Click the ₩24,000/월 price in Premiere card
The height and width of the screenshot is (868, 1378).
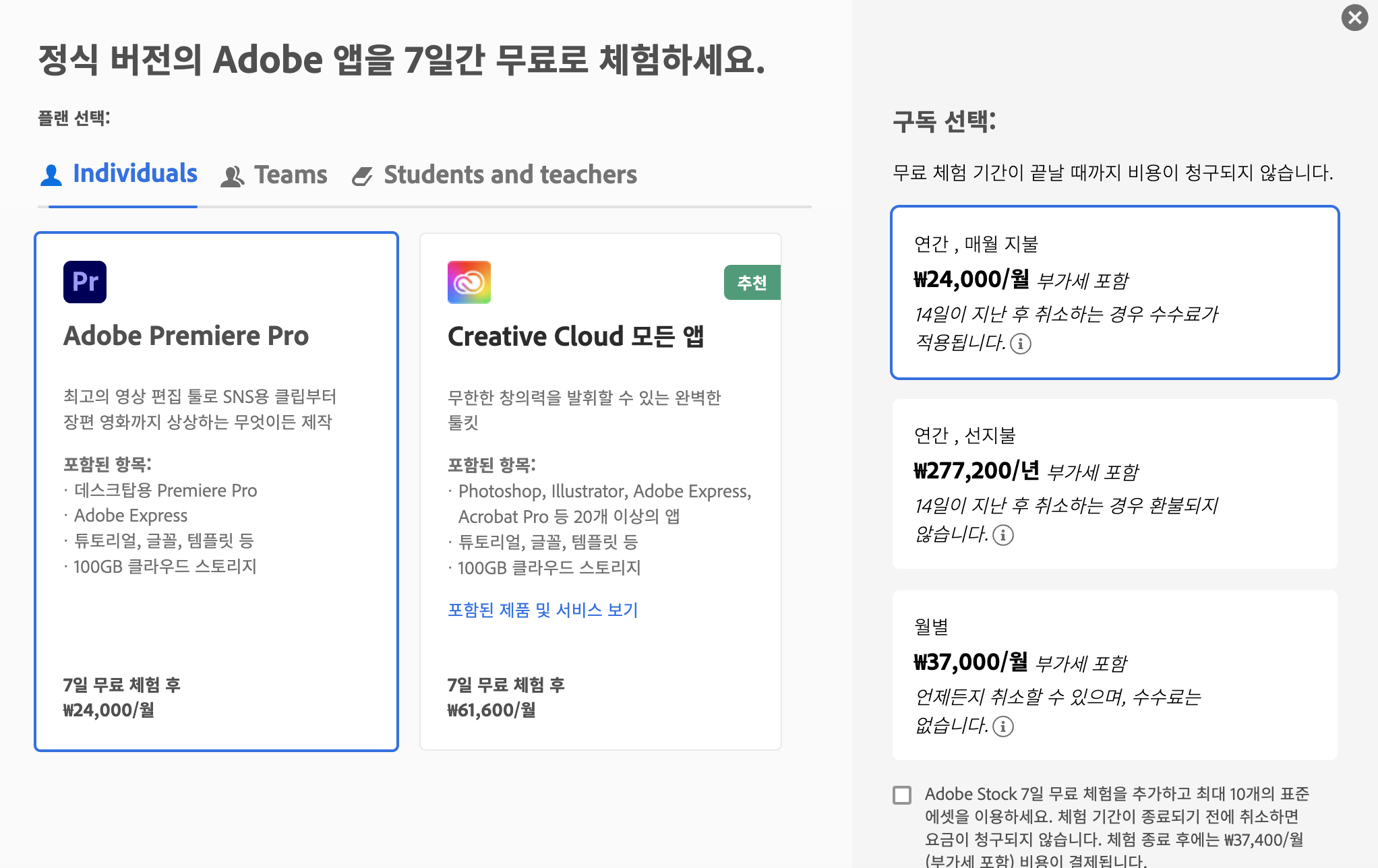(x=109, y=710)
